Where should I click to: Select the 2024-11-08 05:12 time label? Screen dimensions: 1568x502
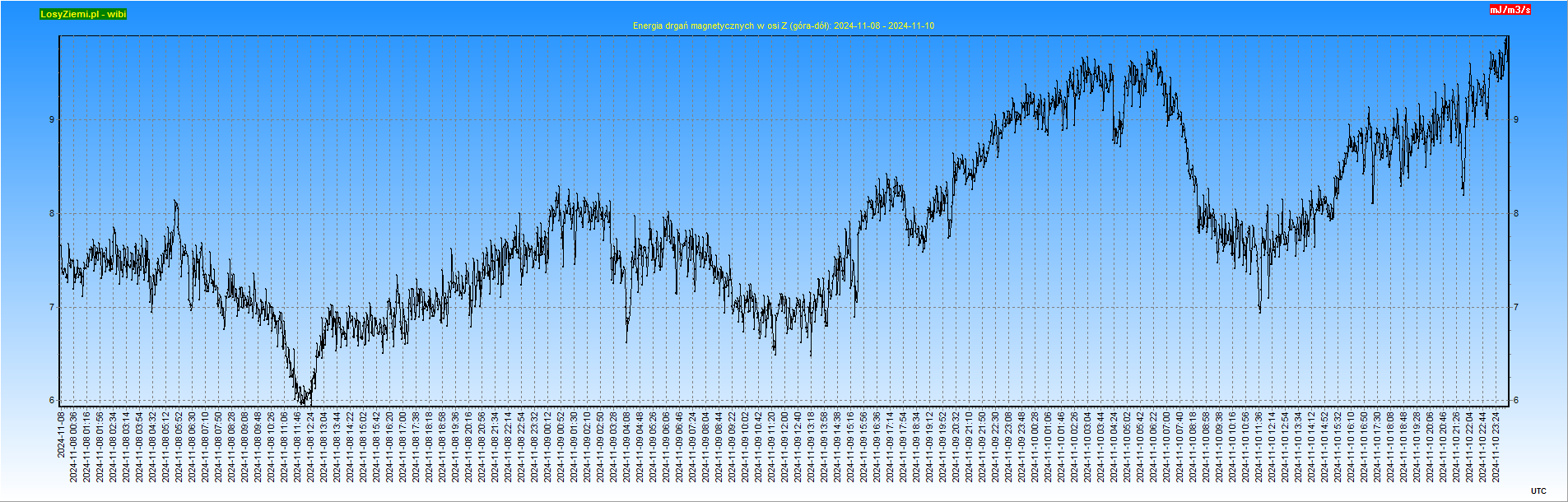[x=166, y=447]
